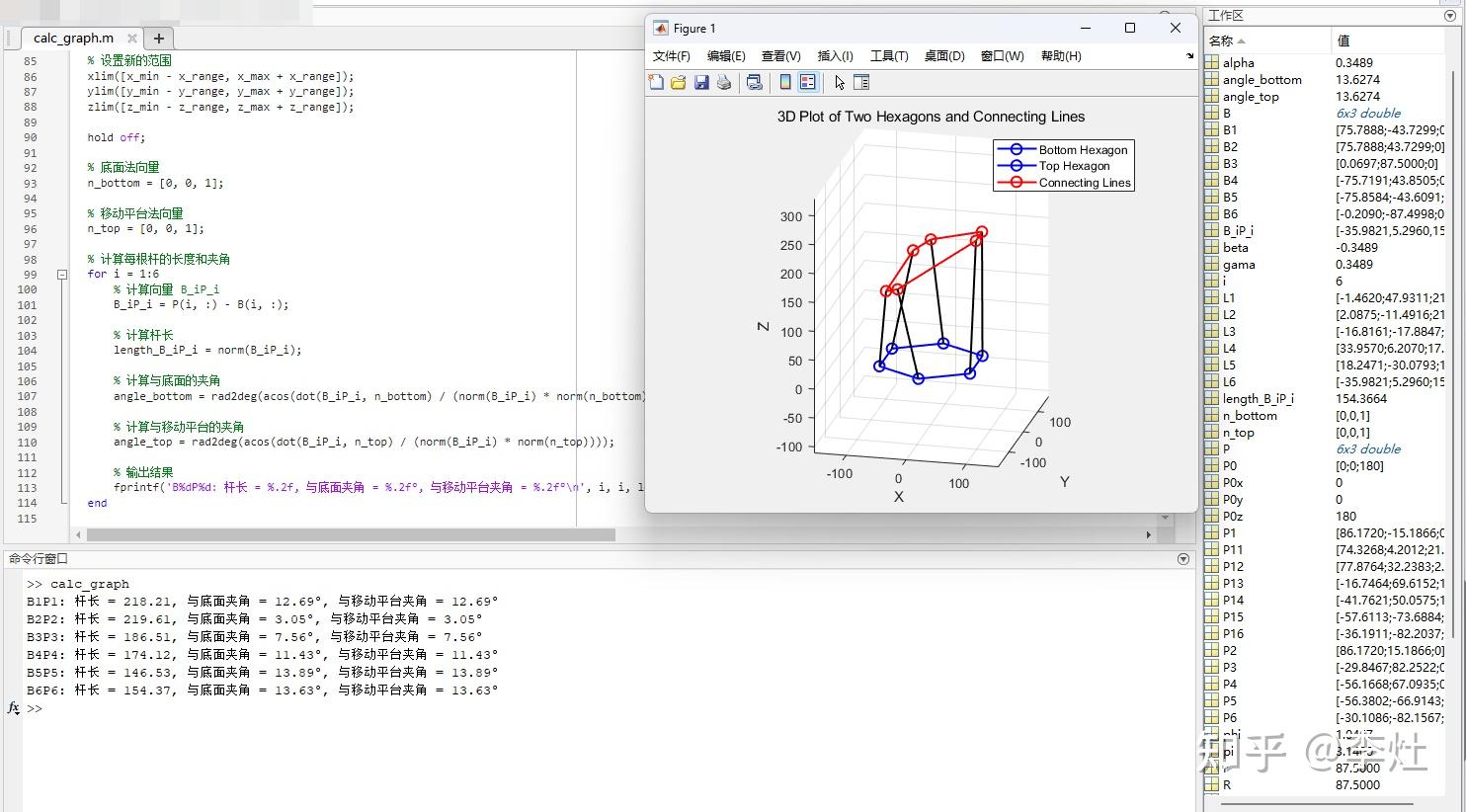This screenshot has height=812, width=1466.
Task: Select the B variable value '6x3 double'
Action: click(1368, 114)
